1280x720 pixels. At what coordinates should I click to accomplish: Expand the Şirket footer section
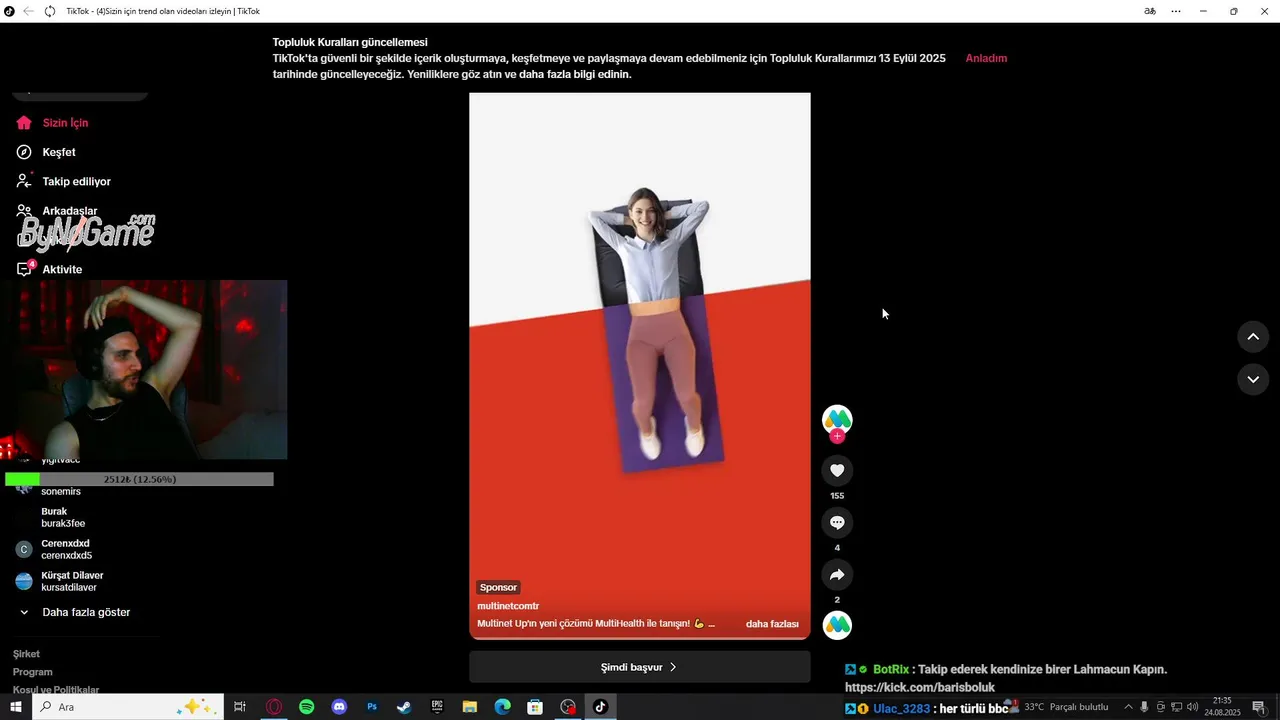pyautogui.click(x=27, y=654)
